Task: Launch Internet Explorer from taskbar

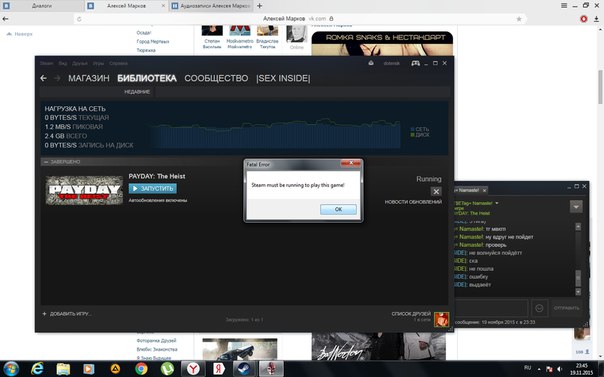Action: point(37,369)
